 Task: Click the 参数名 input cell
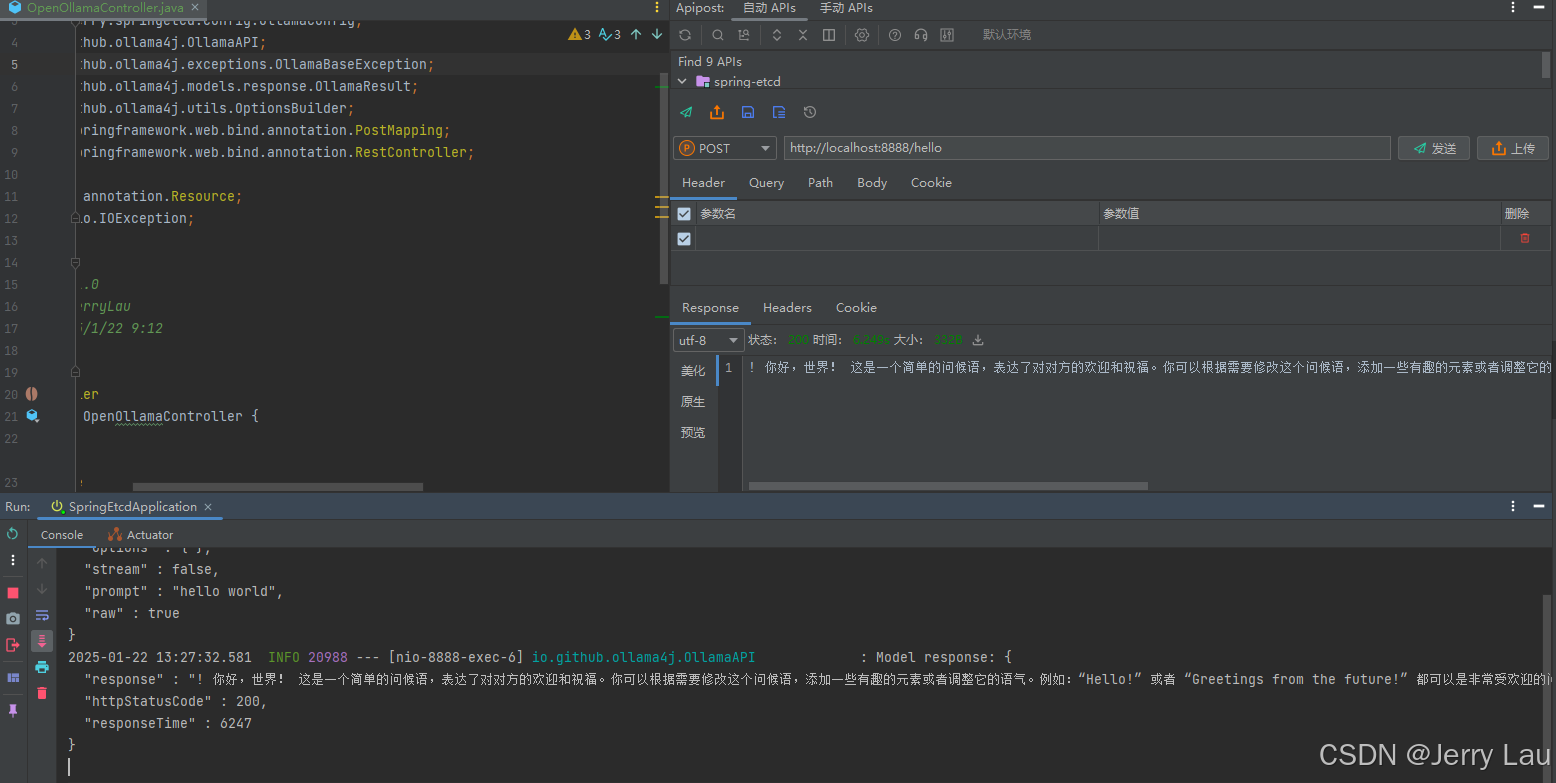pyautogui.click(x=897, y=239)
